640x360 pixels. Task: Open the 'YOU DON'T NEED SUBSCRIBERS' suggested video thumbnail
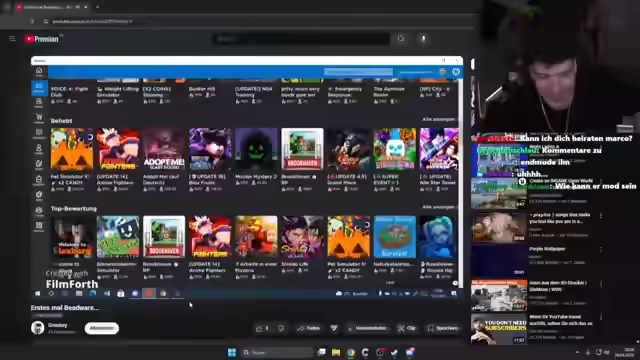pyautogui.click(x=499, y=329)
